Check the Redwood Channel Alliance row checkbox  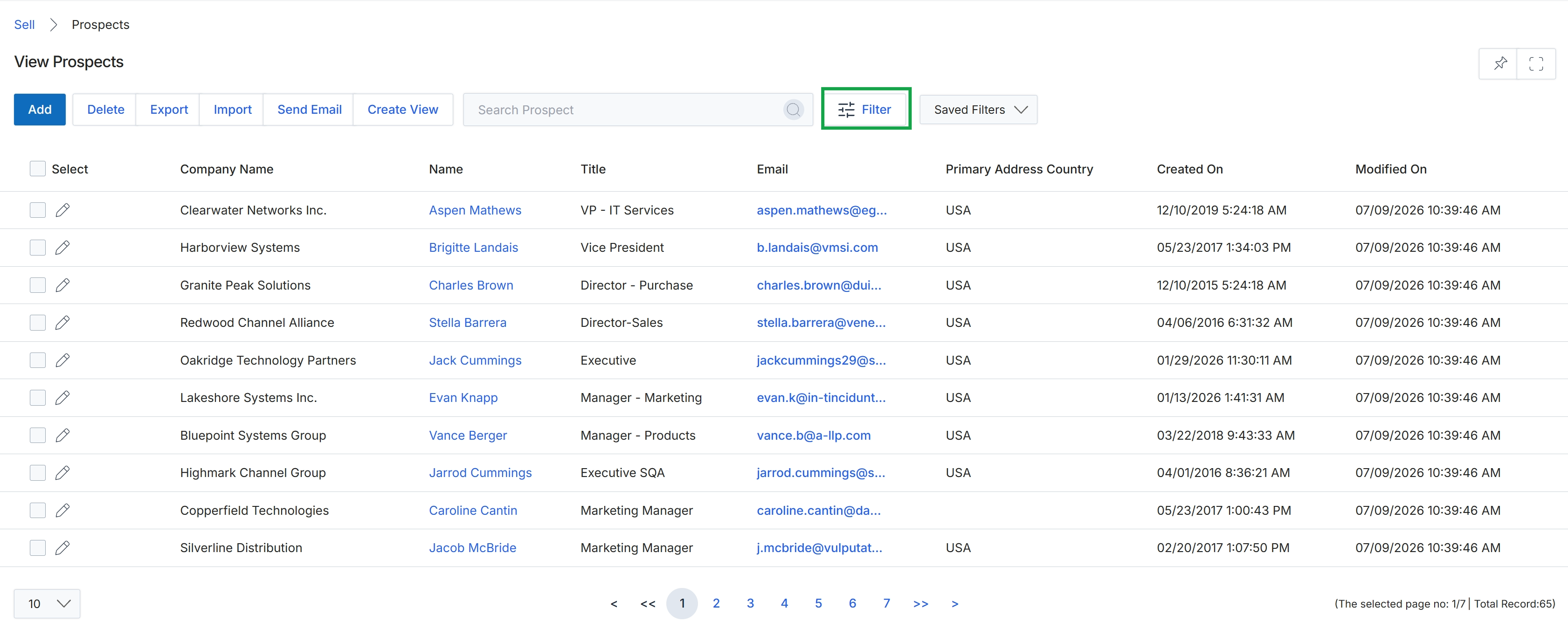tap(38, 323)
